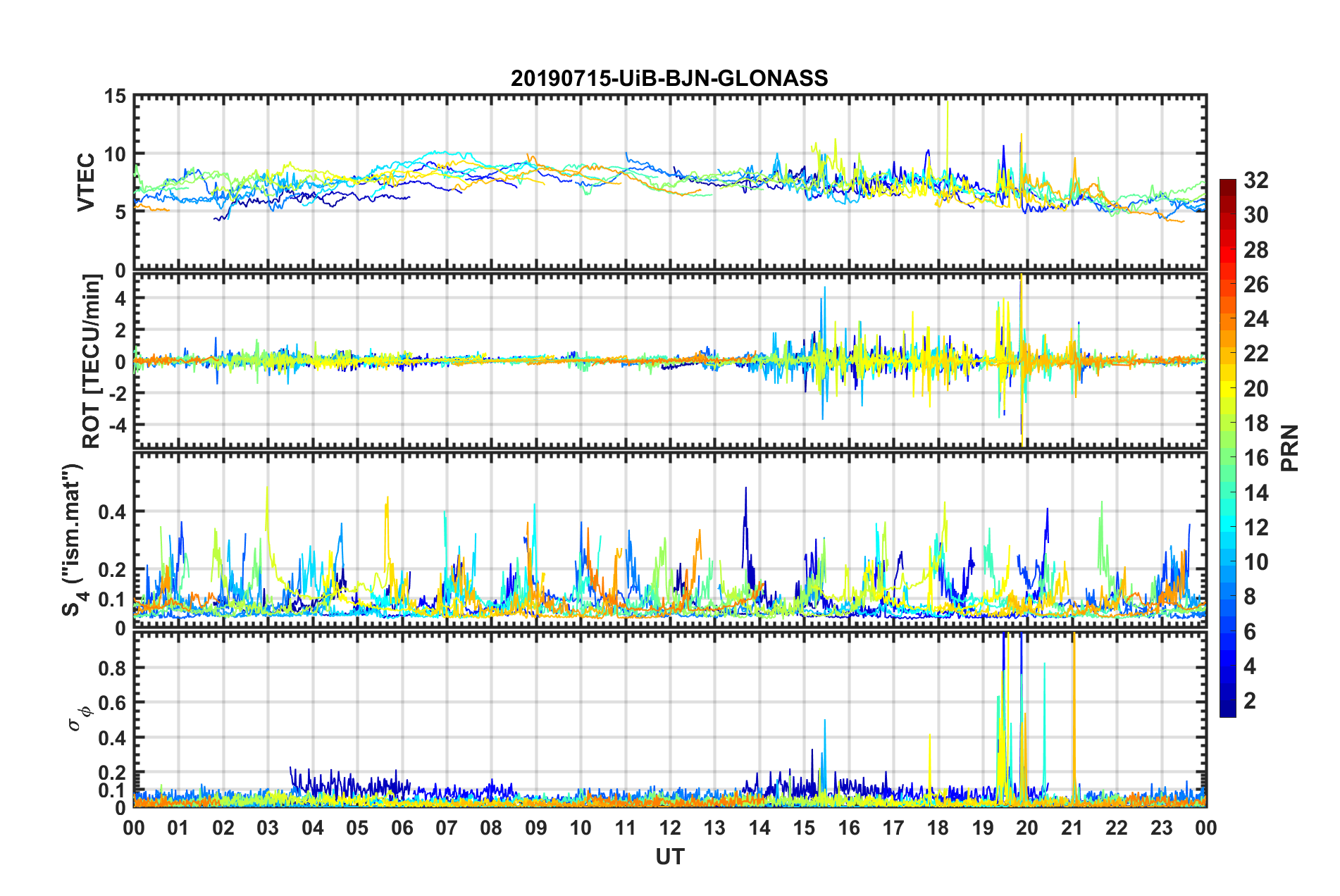Click colorbar tick value 32

1255,180
